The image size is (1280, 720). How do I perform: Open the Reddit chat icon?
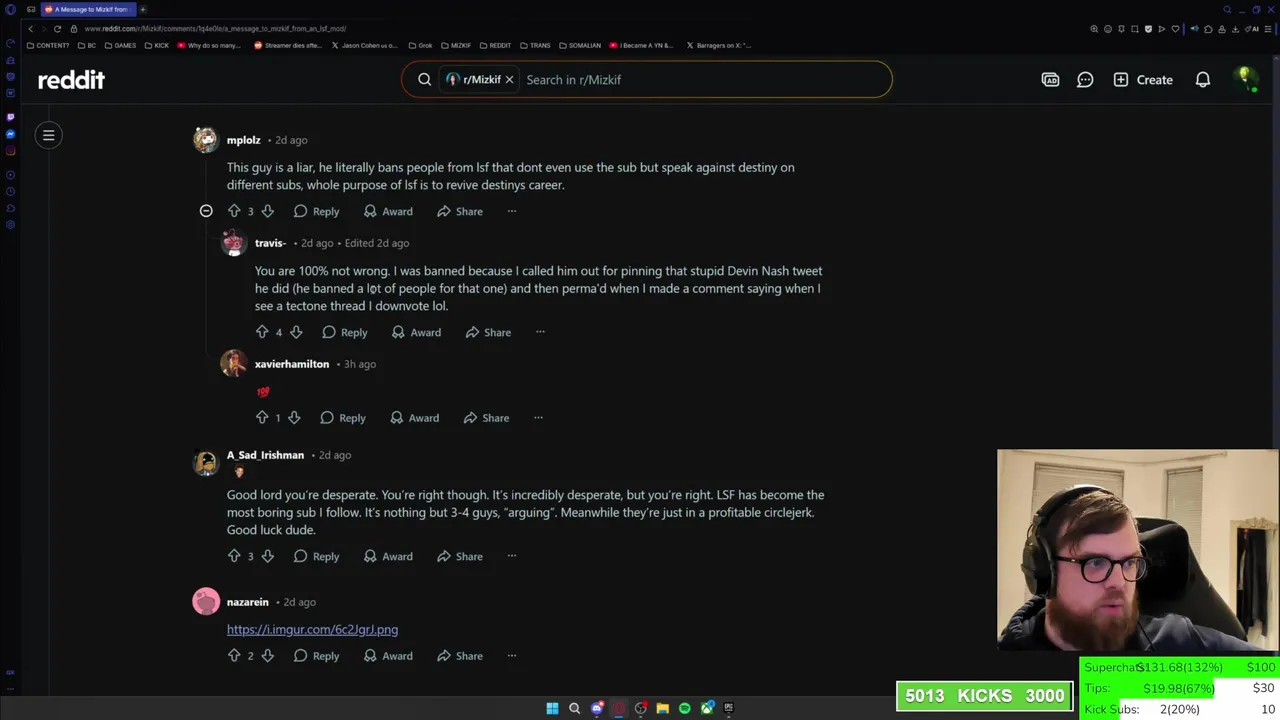(1085, 80)
